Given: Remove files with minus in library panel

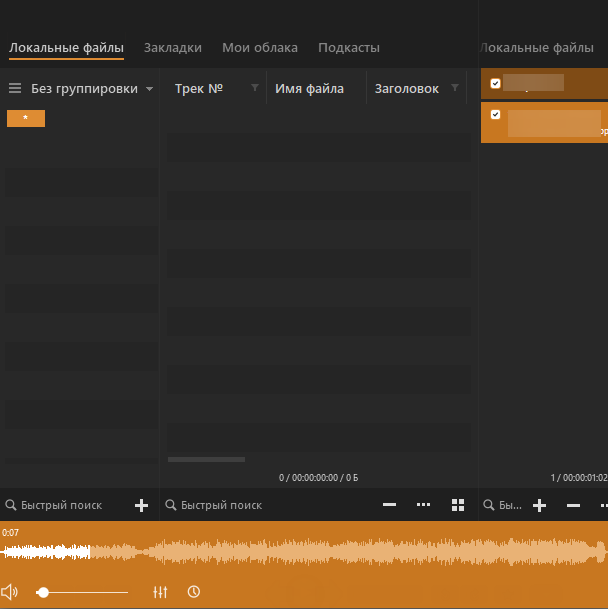Looking at the screenshot, I should coord(389,505).
